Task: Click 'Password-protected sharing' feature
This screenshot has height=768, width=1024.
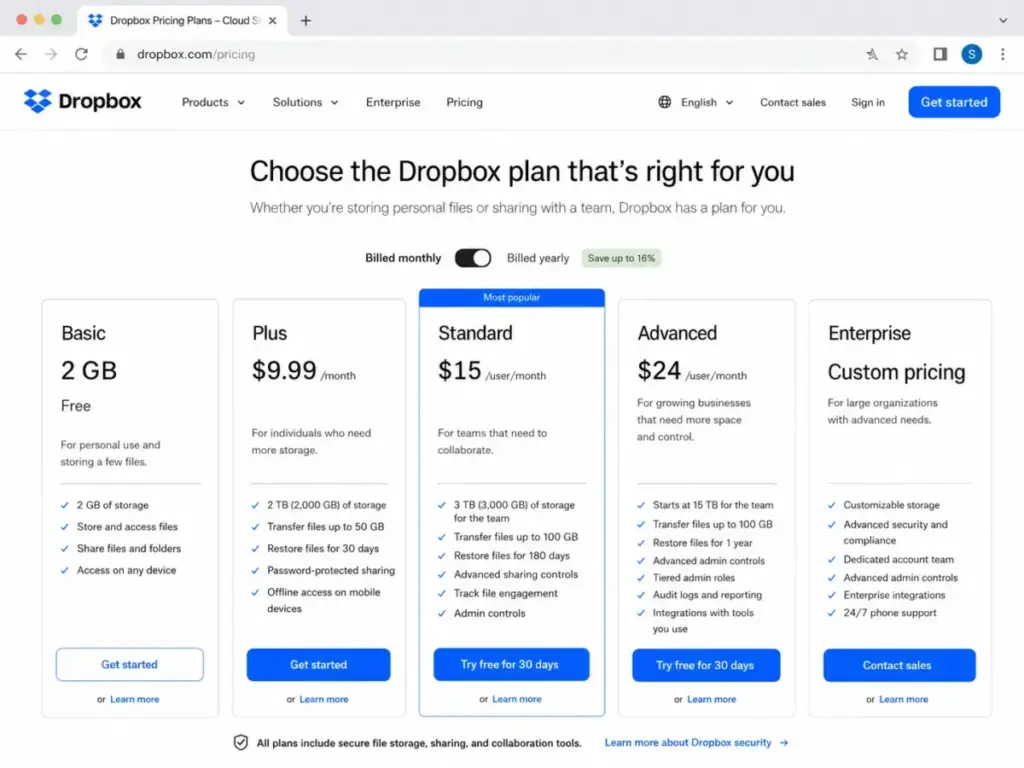Action: coord(330,570)
